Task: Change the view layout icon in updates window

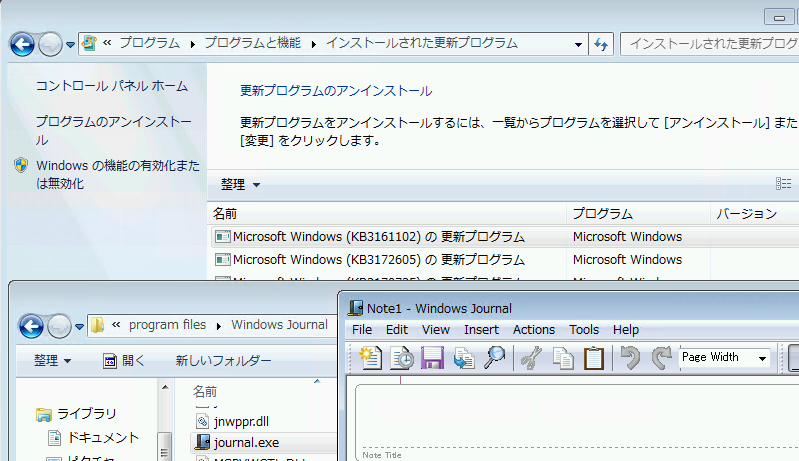Action: (783, 184)
